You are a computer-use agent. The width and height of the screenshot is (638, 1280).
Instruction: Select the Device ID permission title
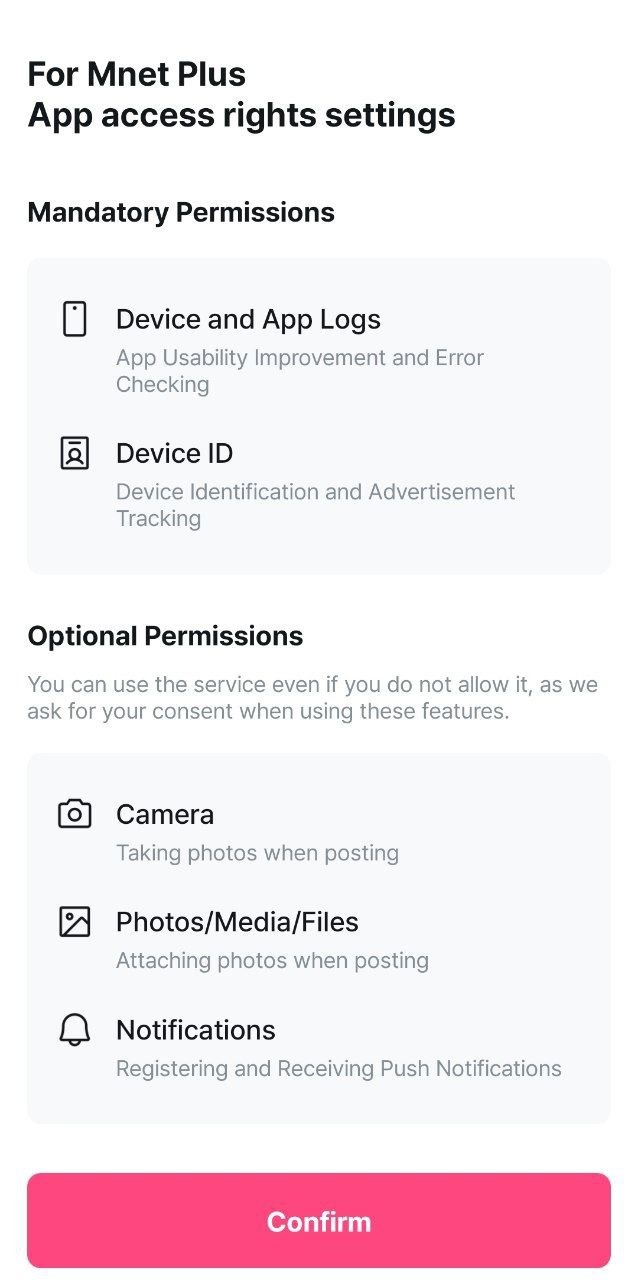pos(174,453)
